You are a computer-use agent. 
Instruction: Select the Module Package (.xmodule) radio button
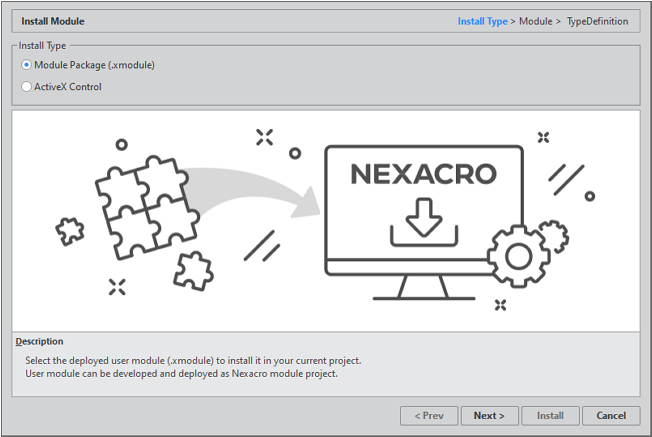(27, 65)
